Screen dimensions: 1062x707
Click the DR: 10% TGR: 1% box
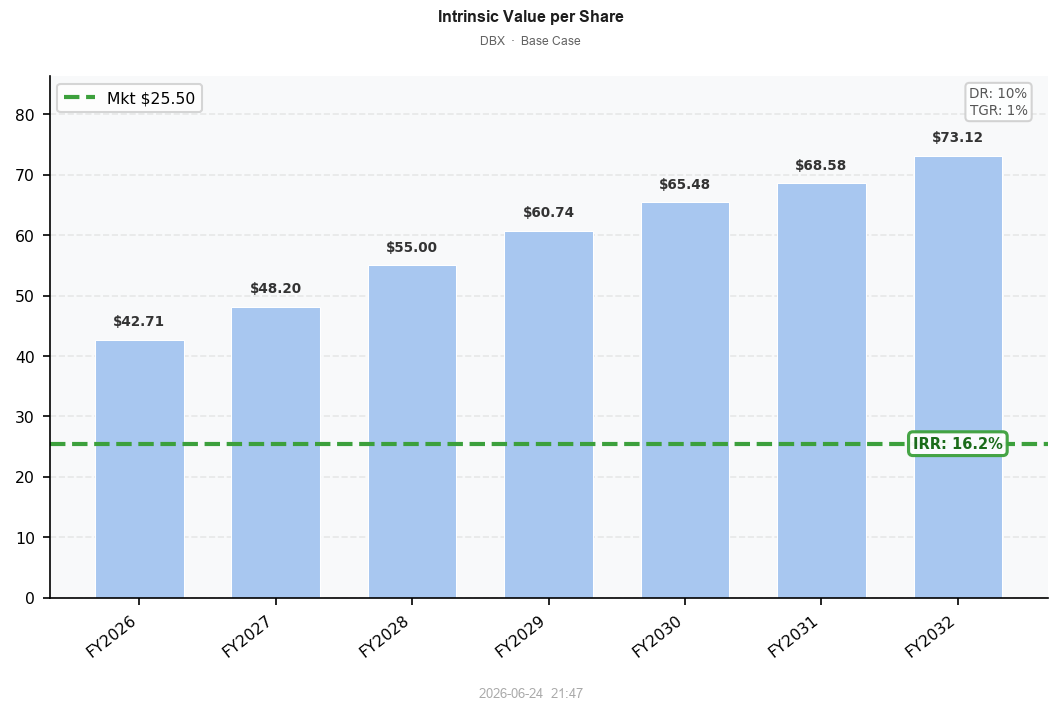(998, 102)
